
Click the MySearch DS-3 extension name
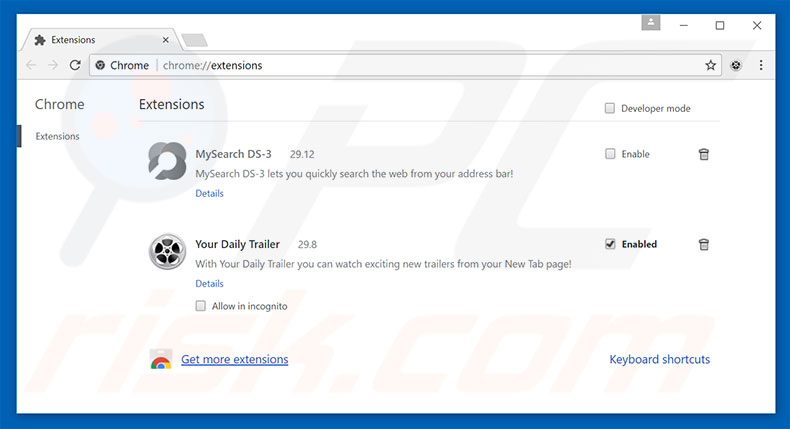233,154
